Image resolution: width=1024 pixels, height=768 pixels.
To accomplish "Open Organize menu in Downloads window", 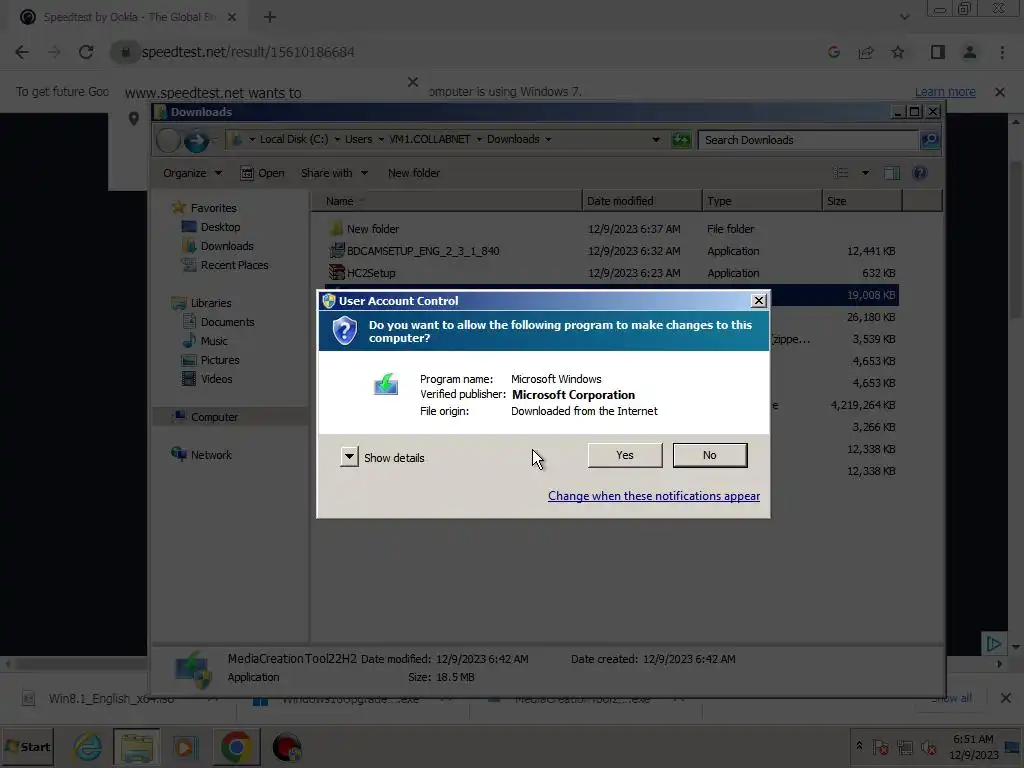I will (x=192, y=173).
